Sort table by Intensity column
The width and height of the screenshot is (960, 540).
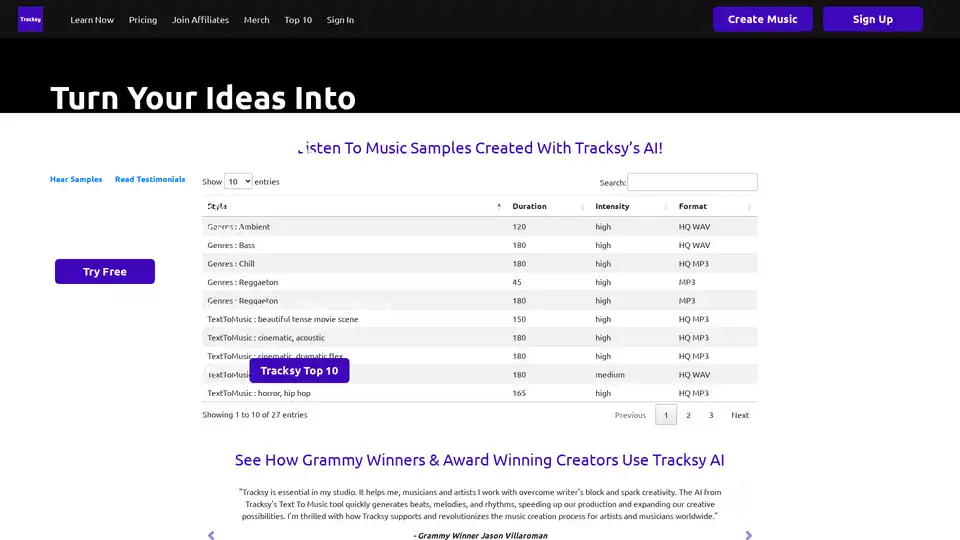point(629,206)
